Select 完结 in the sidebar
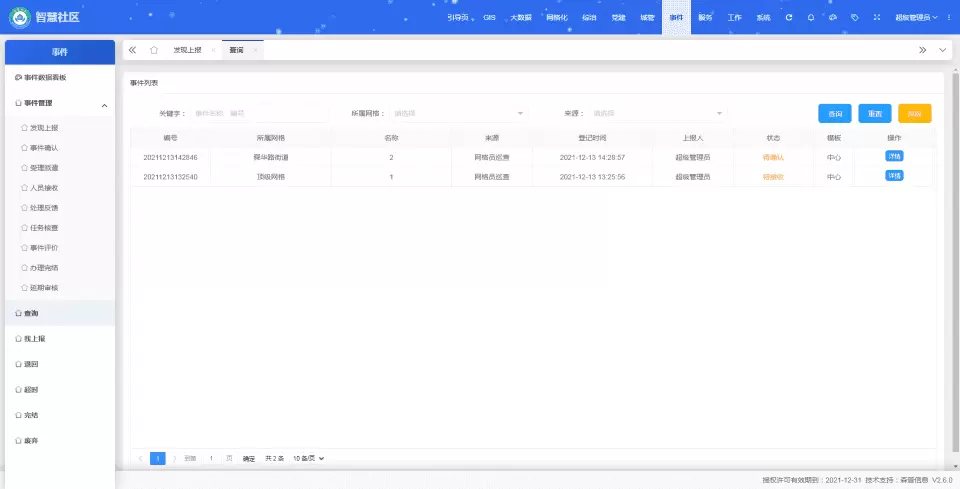 click(x=59, y=415)
